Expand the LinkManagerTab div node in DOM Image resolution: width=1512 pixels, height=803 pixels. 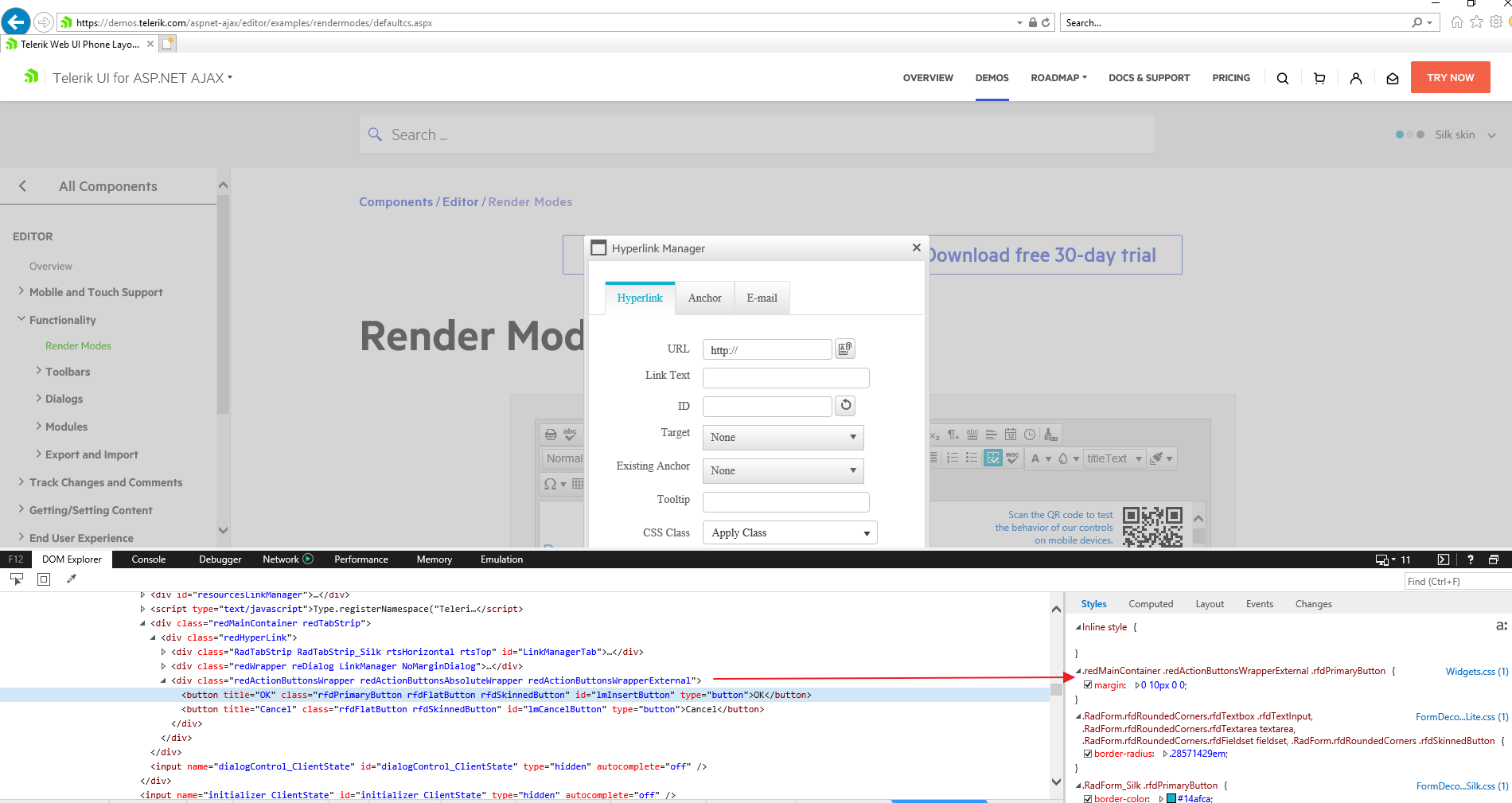tap(164, 652)
